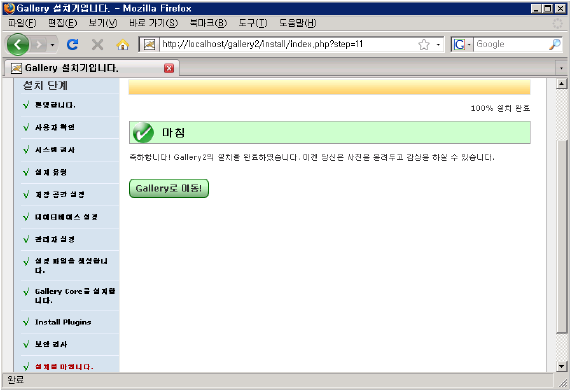570x390 pixels.
Task: Open the address bar history dropdown
Action: tap(438, 45)
